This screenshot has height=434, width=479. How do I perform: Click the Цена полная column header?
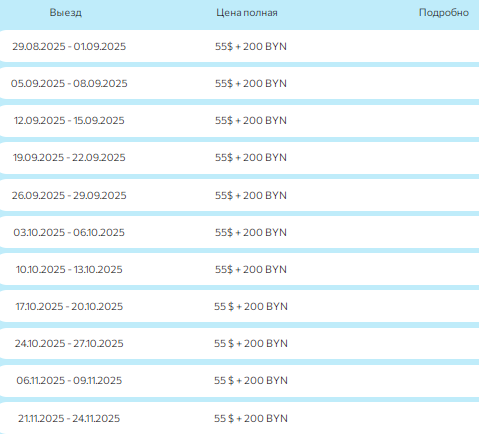coord(247,13)
